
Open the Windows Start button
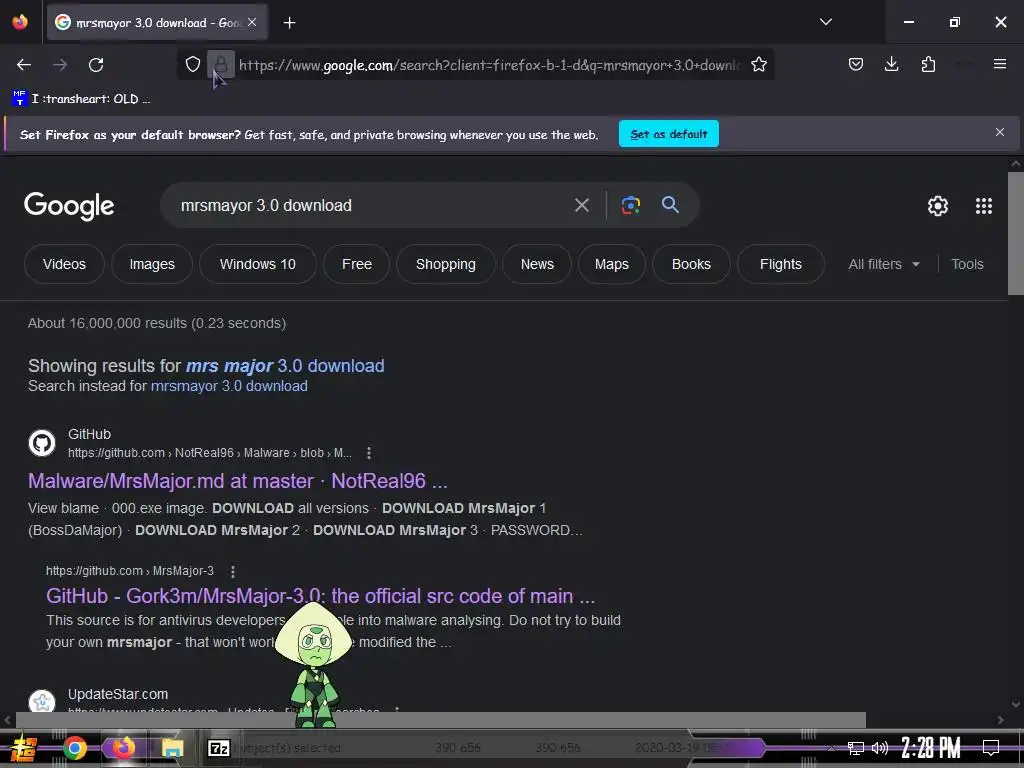(23, 748)
